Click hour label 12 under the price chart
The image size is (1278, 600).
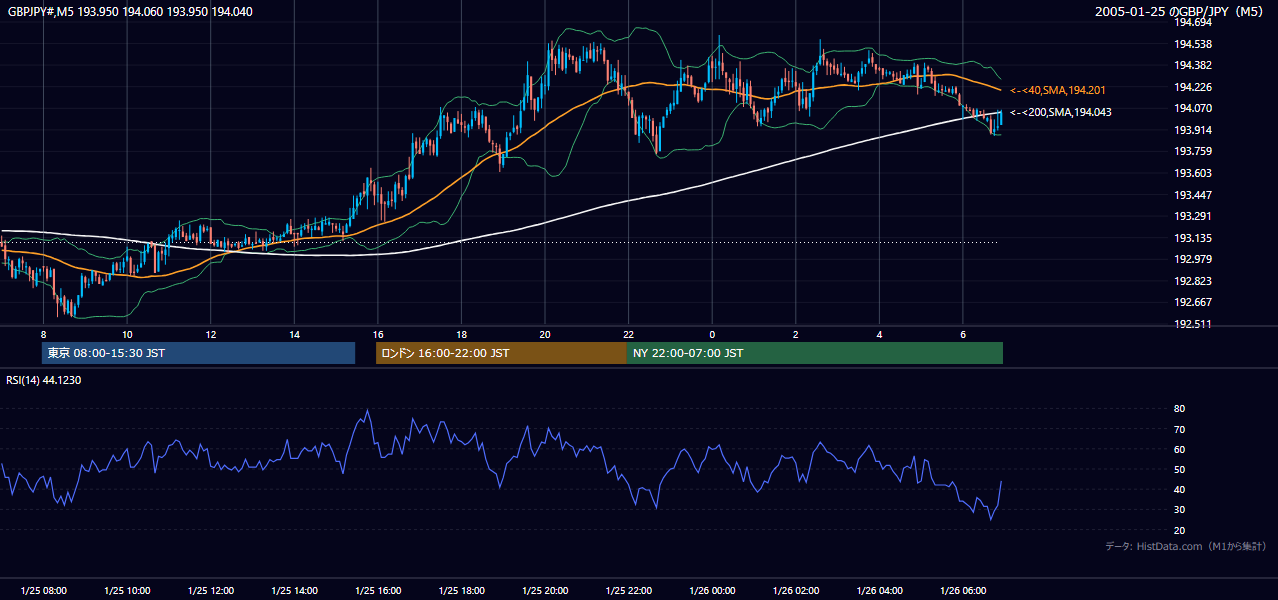click(211, 334)
